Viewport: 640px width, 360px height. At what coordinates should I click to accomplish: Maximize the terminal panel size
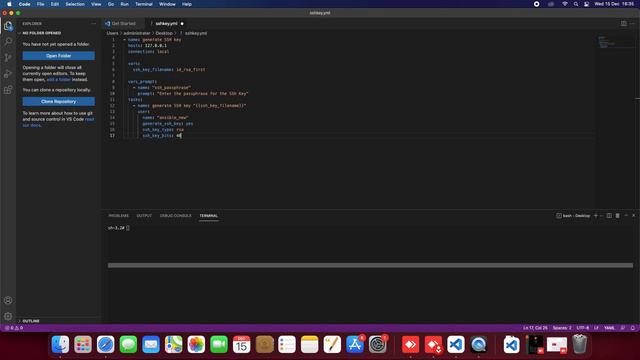626,216
